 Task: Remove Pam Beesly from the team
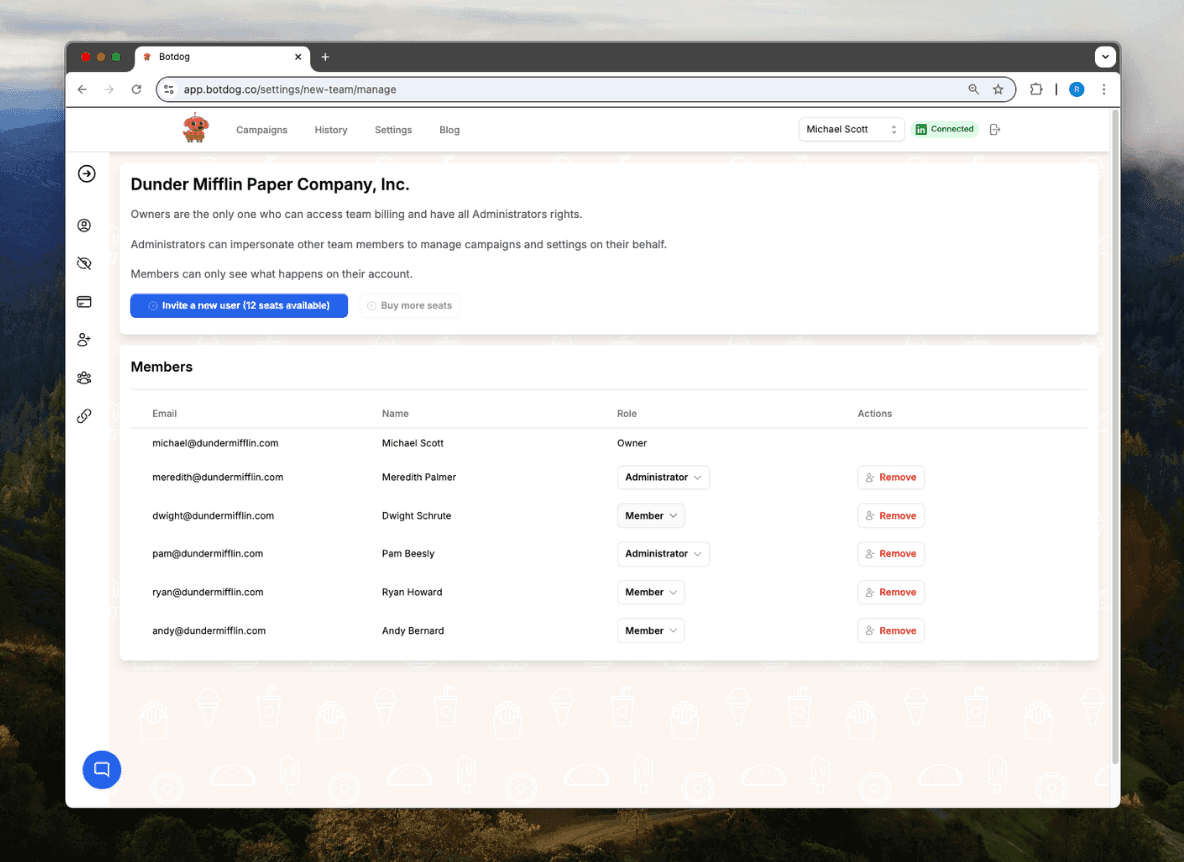click(x=891, y=553)
